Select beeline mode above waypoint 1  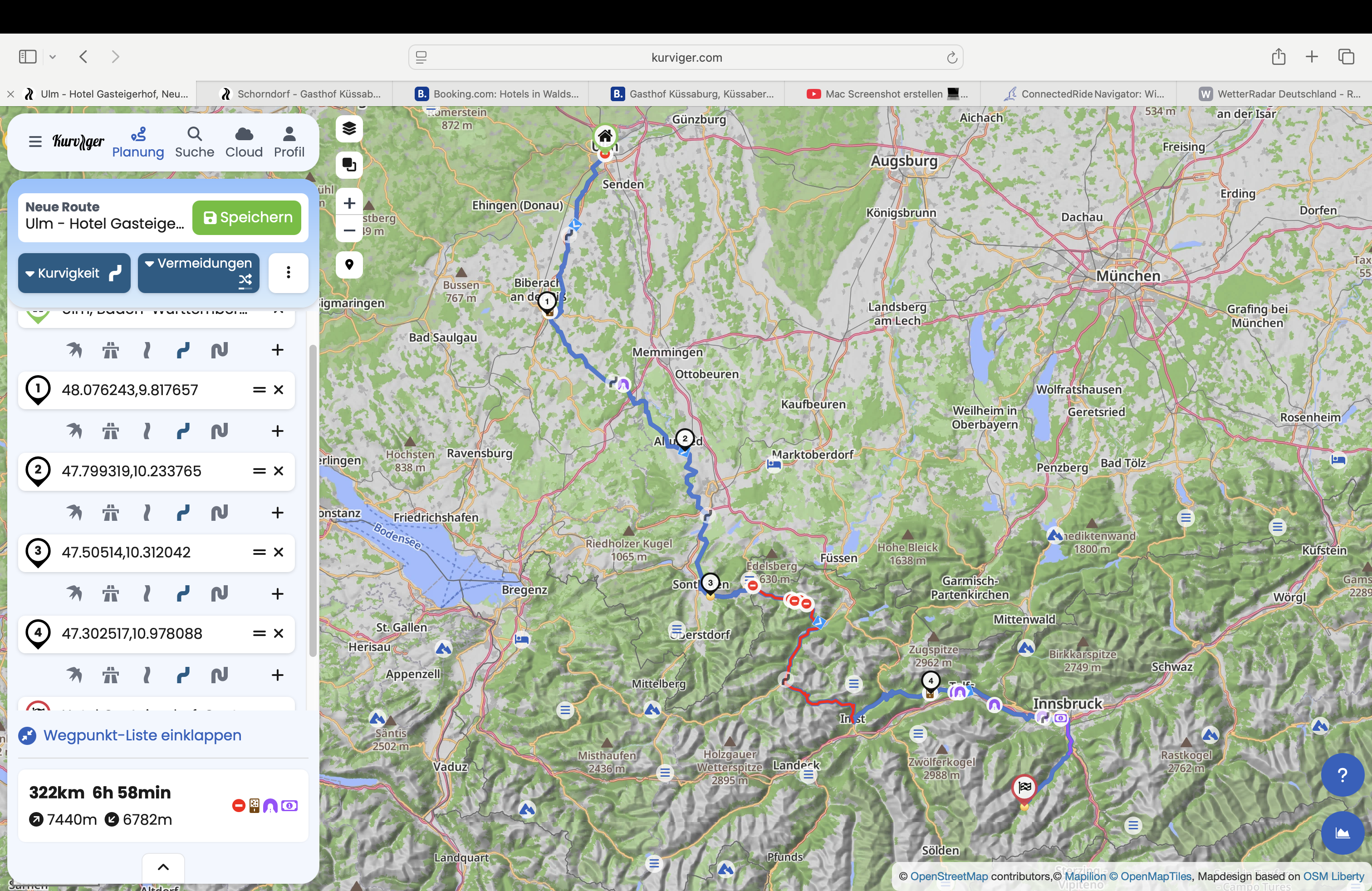click(74, 350)
